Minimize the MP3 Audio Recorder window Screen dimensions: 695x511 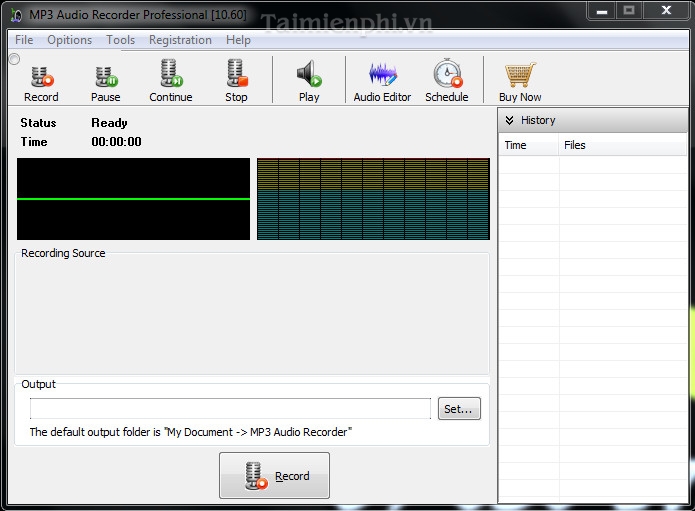[602, 11]
